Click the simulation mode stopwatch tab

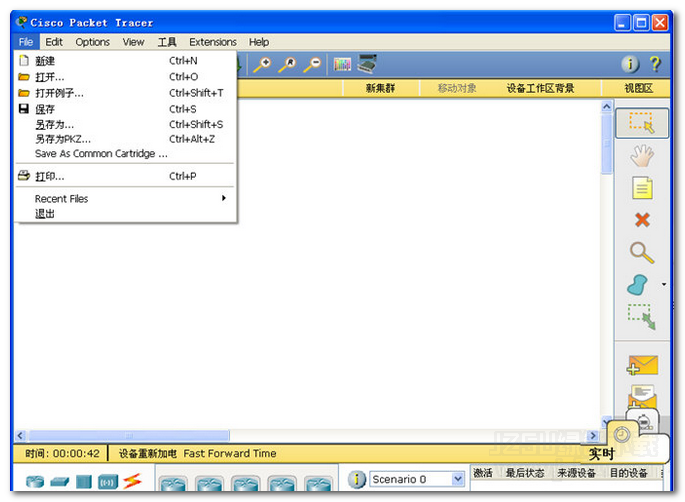click(644, 420)
